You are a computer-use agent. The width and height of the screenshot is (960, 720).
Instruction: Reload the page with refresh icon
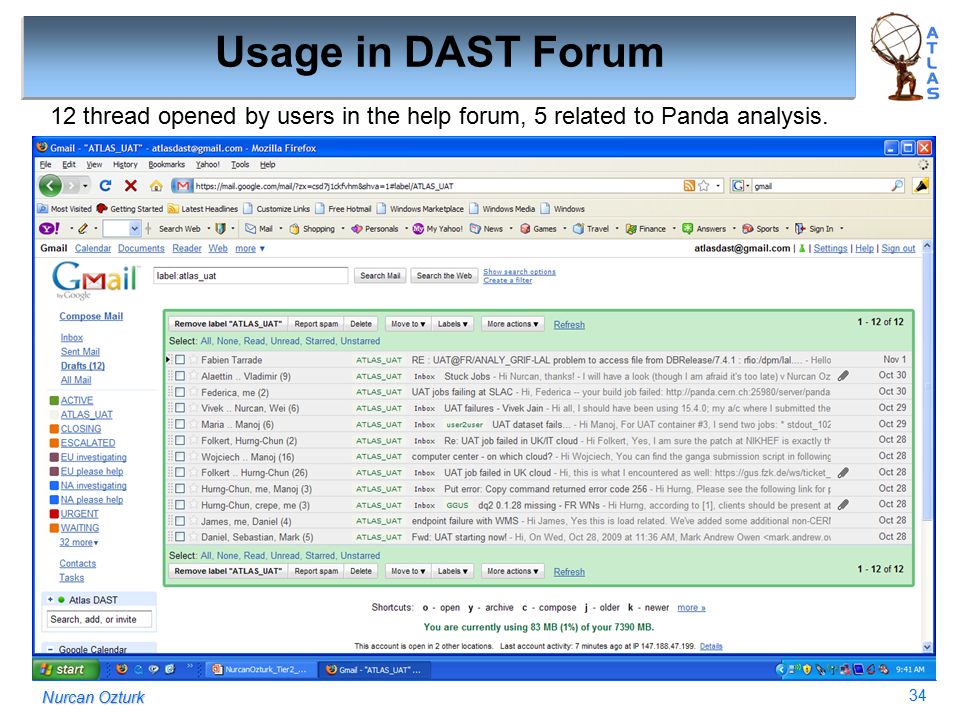pyautogui.click(x=105, y=186)
